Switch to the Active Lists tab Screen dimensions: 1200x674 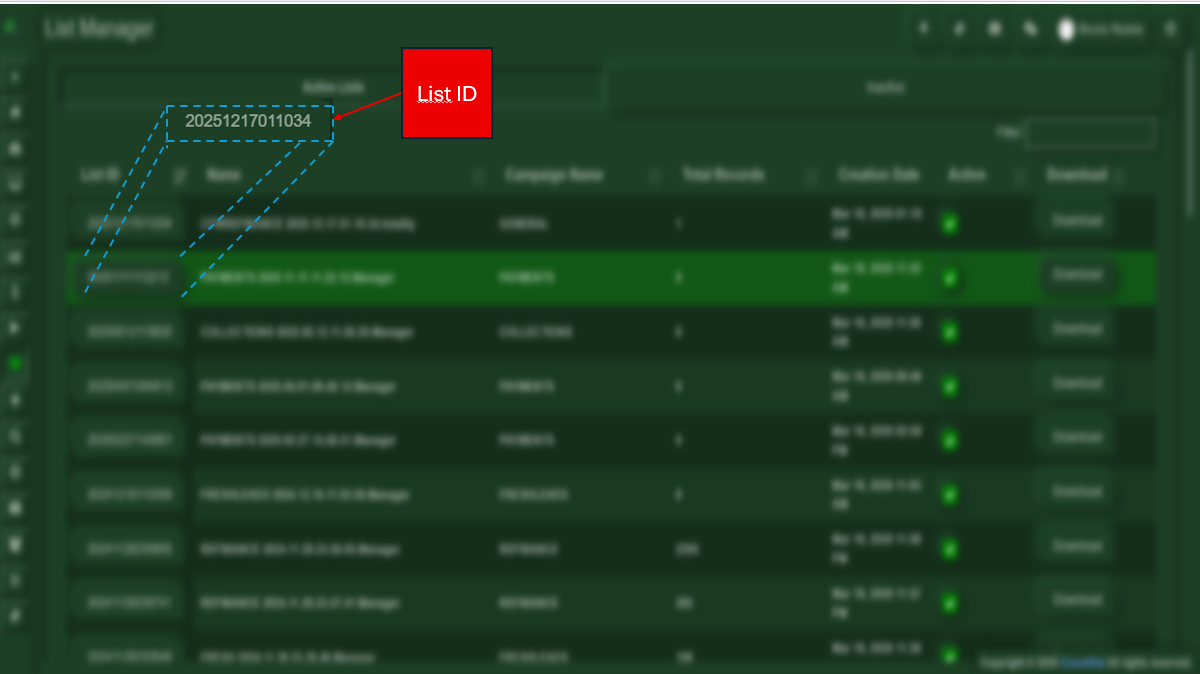[333, 87]
